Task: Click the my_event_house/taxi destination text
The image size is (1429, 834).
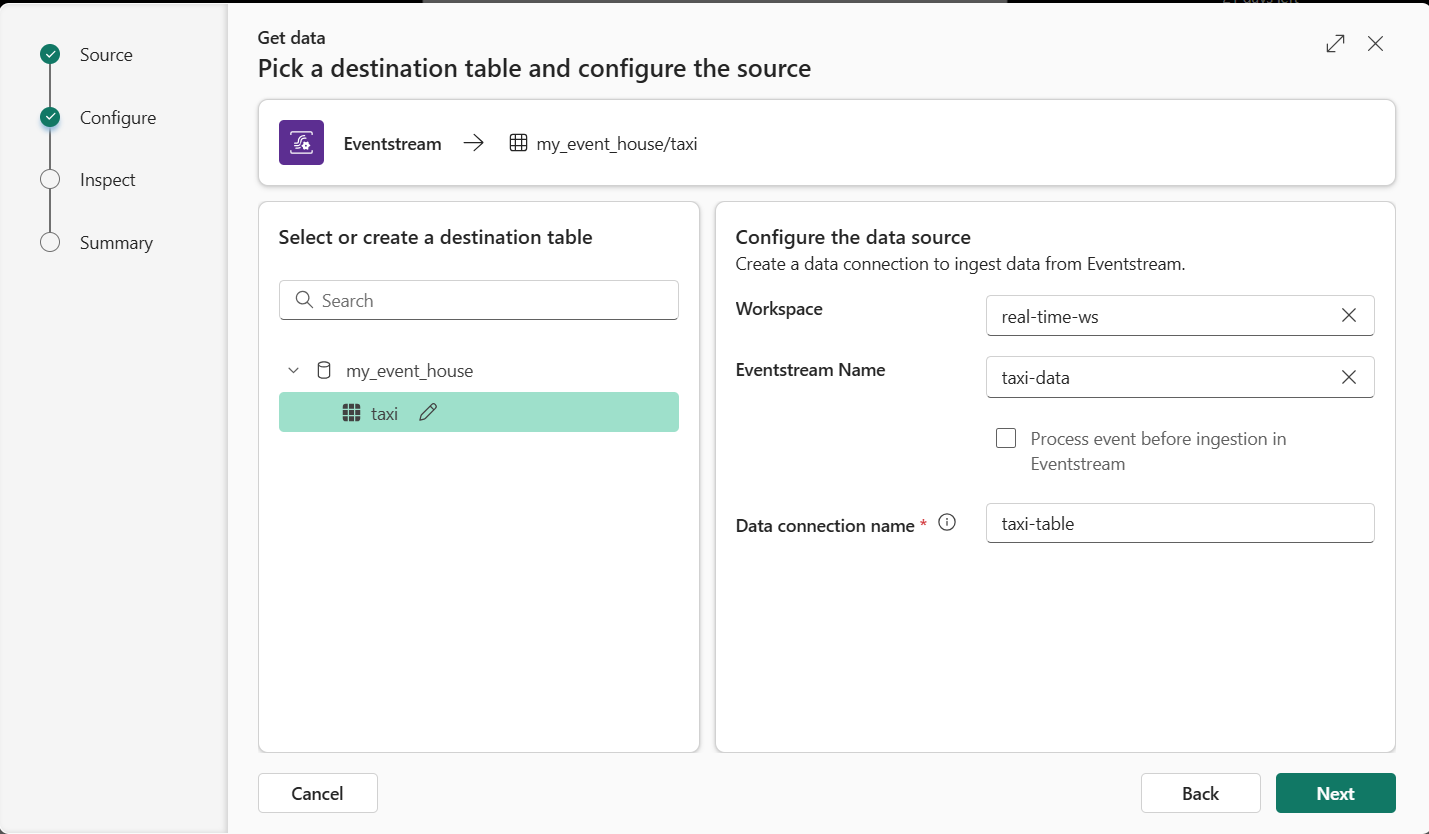Action: click(x=617, y=144)
